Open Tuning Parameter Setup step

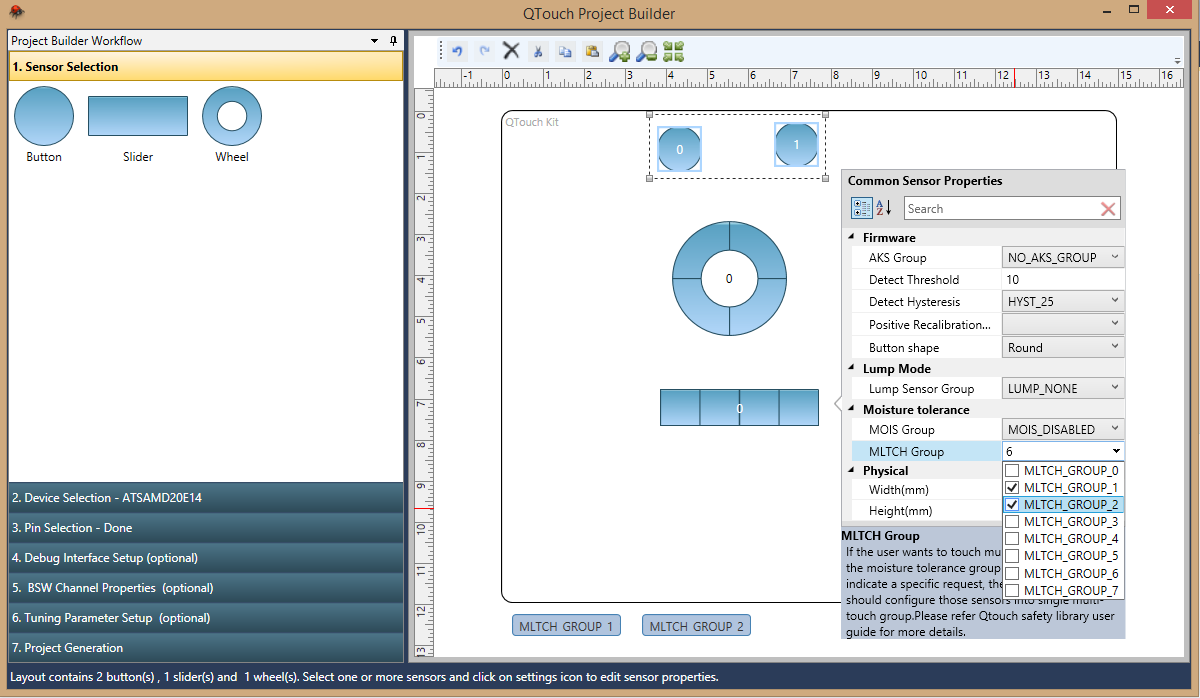coord(206,617)
